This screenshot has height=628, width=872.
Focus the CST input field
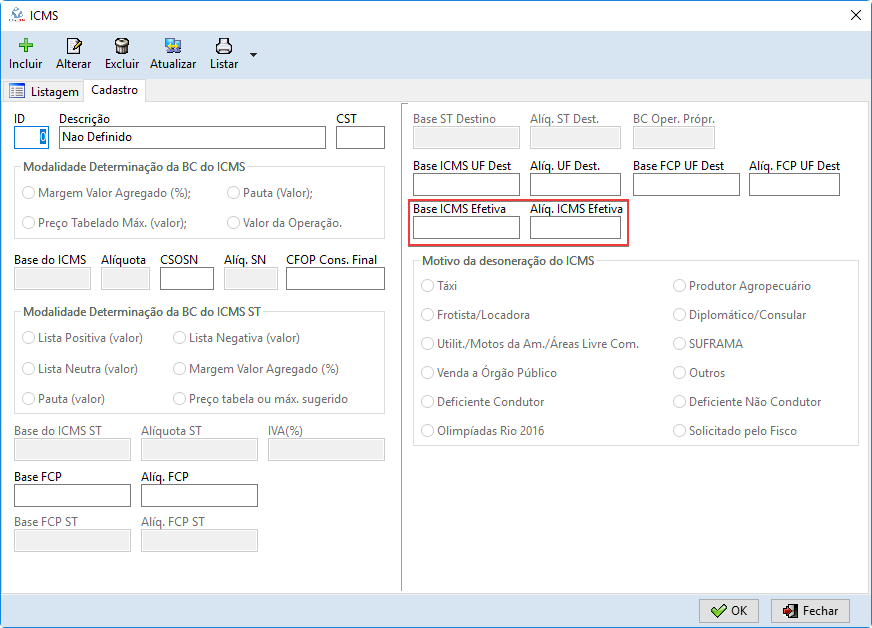[360, 137]
